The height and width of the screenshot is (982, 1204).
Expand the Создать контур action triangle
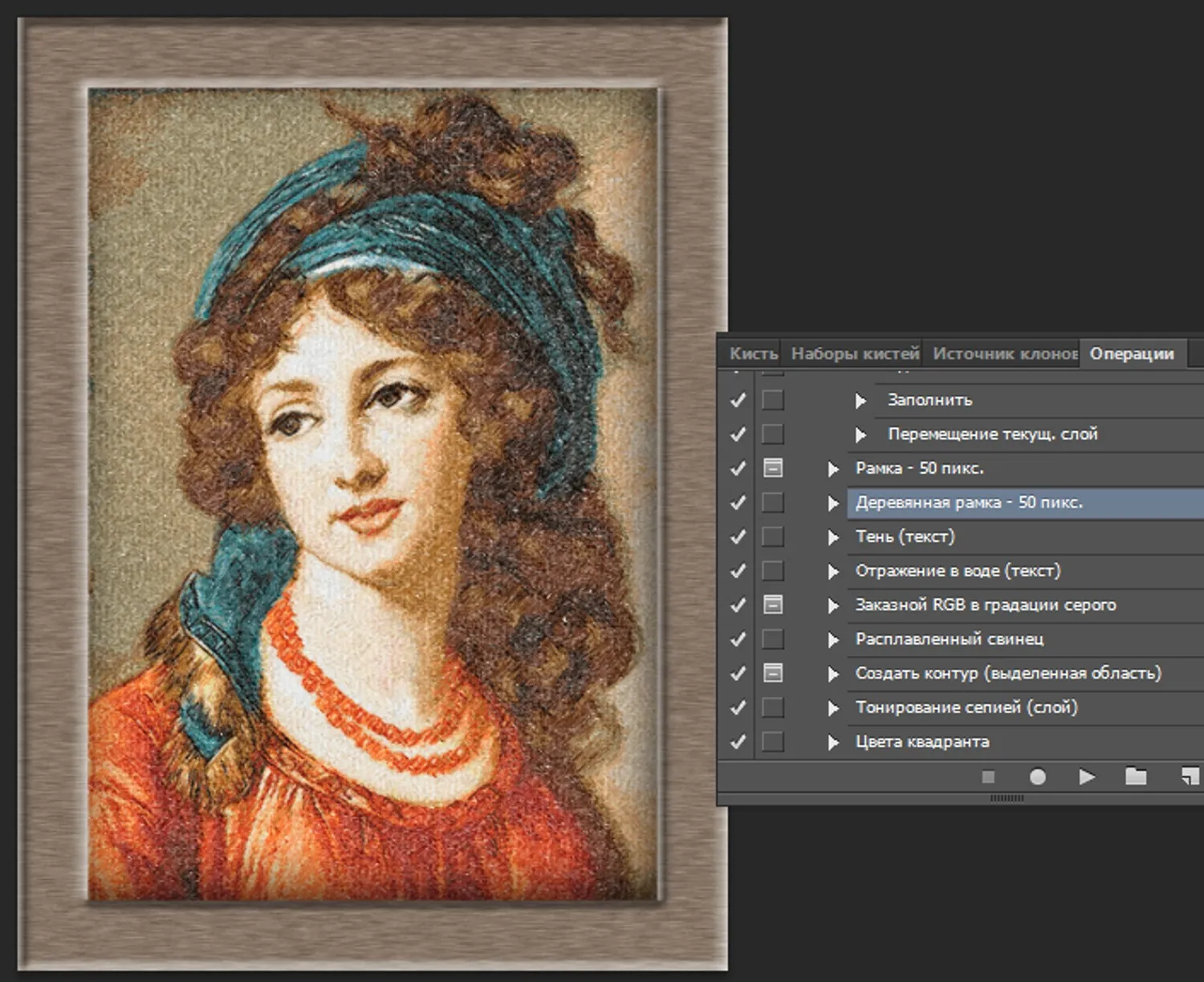pos(833,674)
